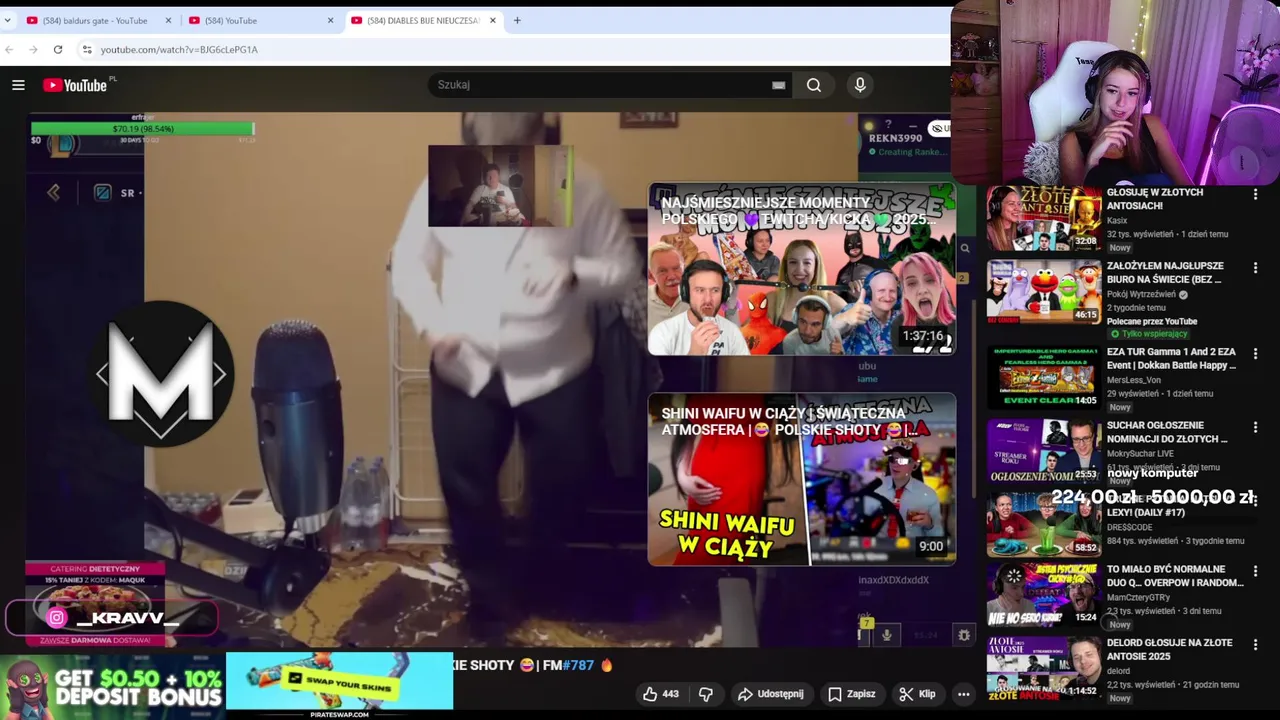Viewport: 1280px width, 720px height.
Task: Open options menu for "EZA TUR Gamma" video
Action: pyautogui.click(x=1255, y=354)
